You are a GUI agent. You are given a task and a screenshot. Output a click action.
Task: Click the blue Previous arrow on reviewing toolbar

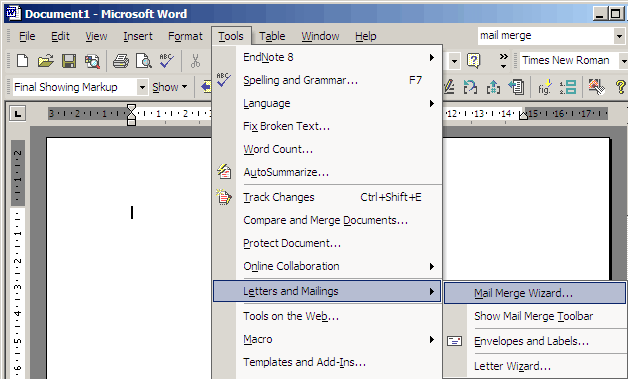(206, 87)
